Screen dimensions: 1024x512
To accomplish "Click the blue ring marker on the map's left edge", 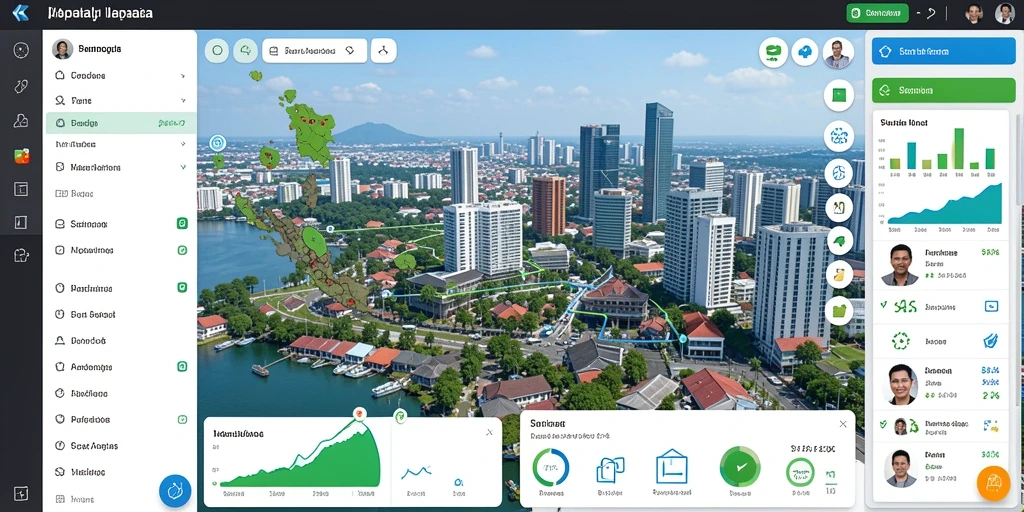I will (217, 142).
